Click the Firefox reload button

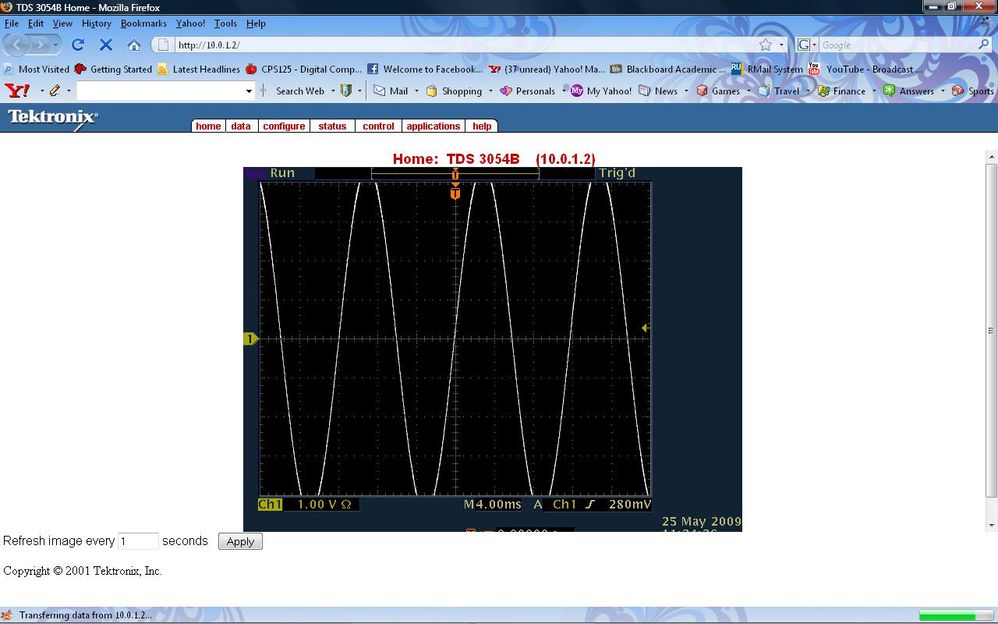[x=78, y=45]
